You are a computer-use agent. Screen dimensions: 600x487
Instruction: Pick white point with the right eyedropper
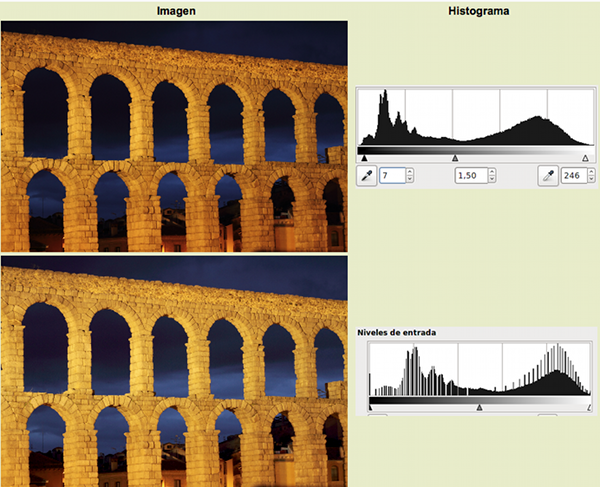548,176
